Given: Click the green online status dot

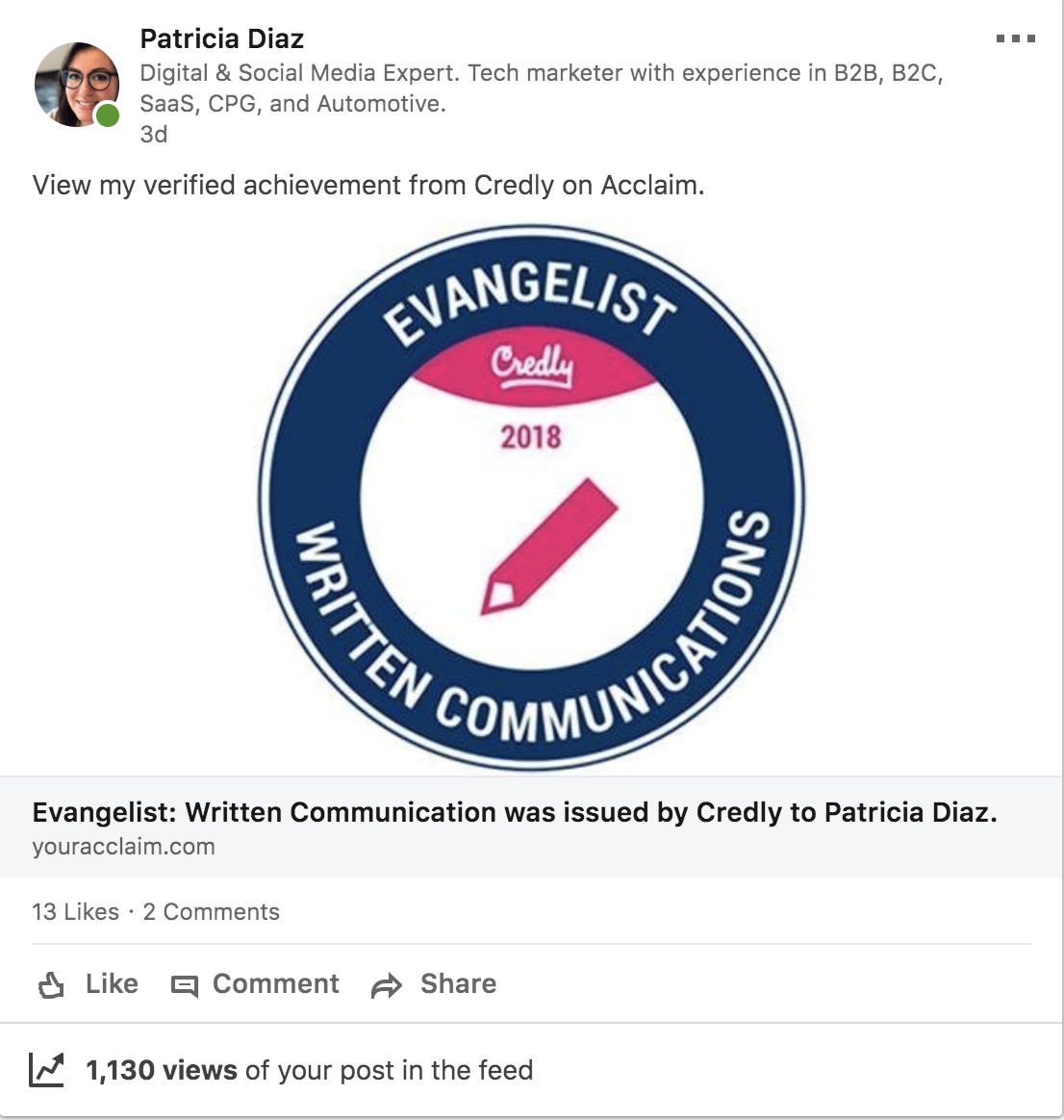Looking at the screenshot, I should [108, 116].
